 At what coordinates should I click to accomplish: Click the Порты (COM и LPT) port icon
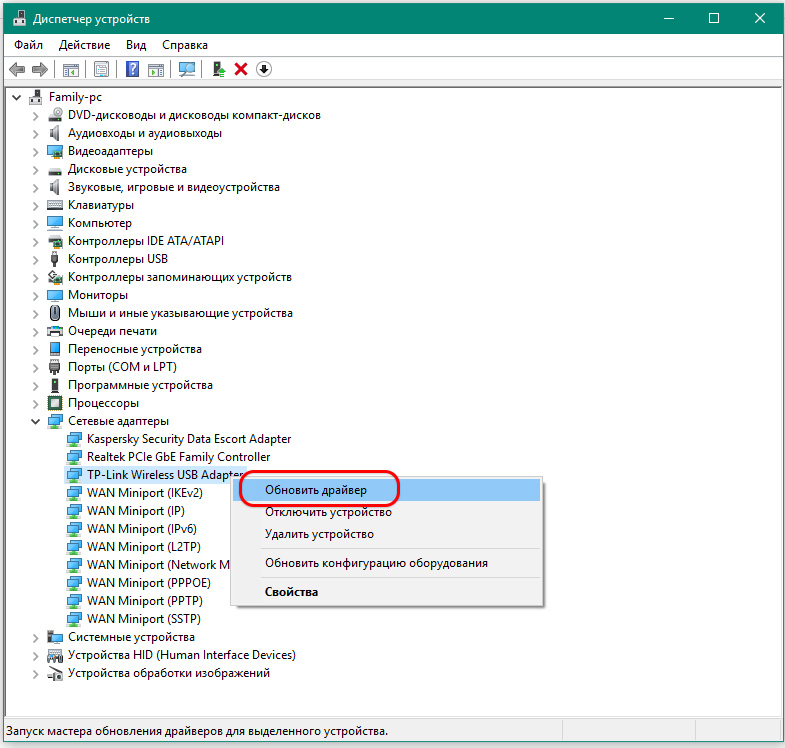click(55, 367)
